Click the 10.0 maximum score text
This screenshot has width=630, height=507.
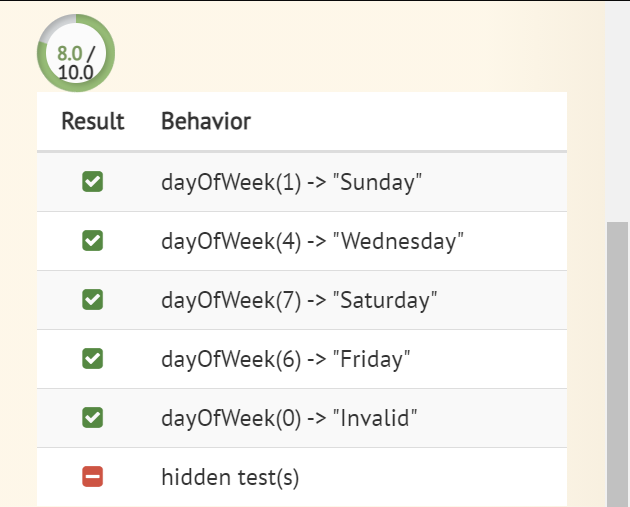pos(76,72)
